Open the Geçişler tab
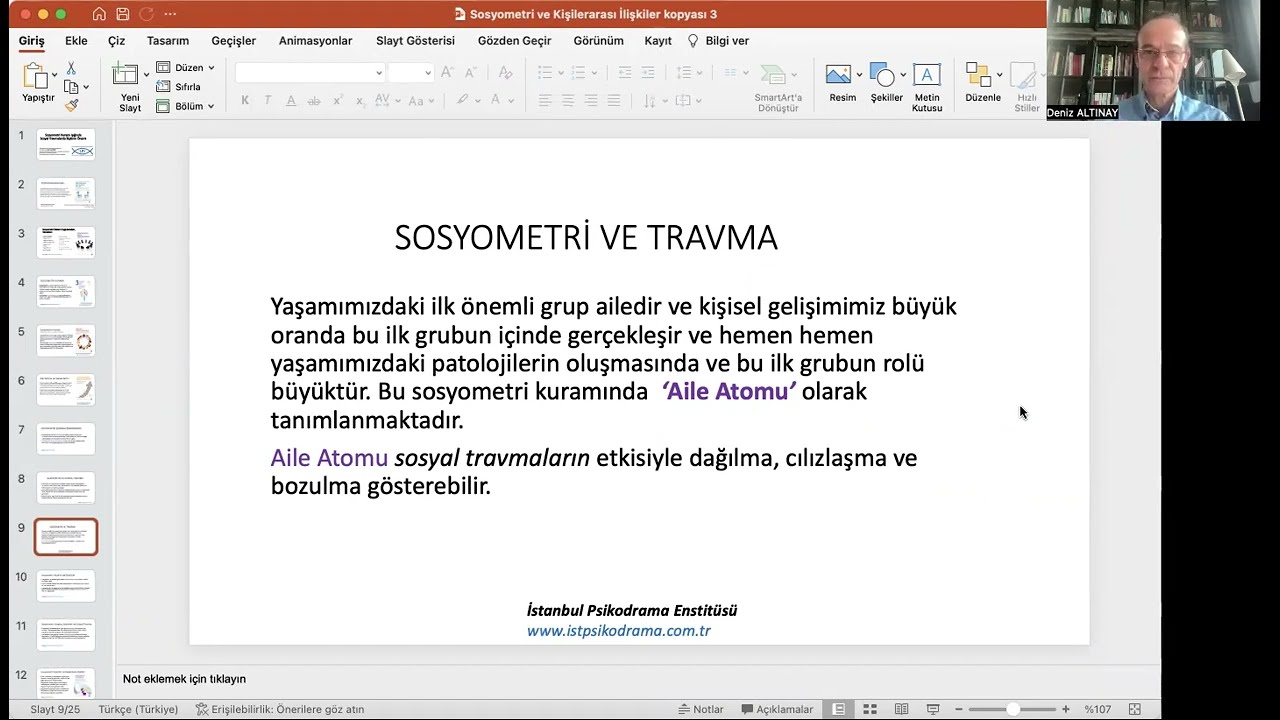1280x720 pixels. tap(234, 41)
